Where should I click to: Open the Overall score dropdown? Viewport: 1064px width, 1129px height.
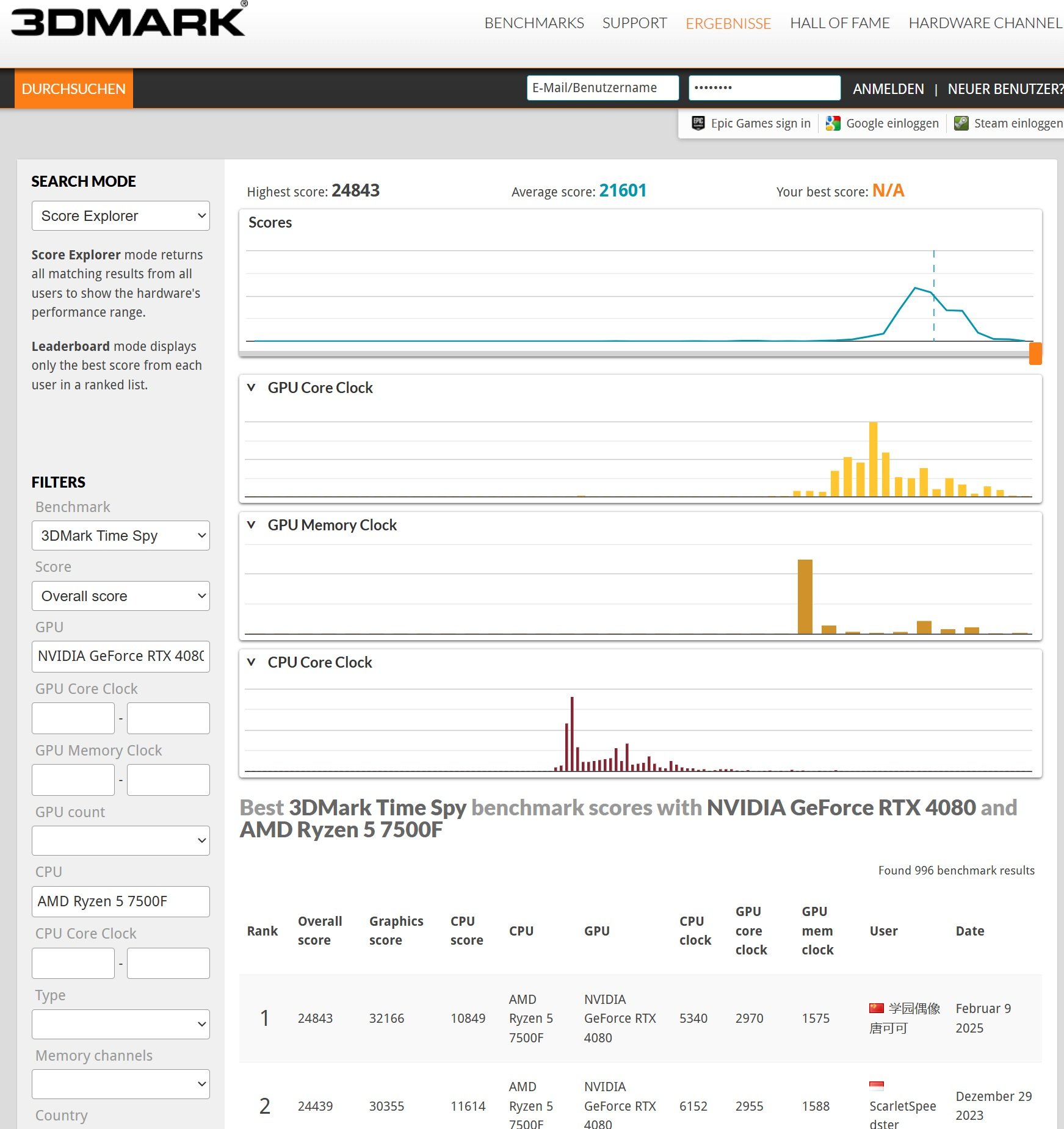pos(121,596)
